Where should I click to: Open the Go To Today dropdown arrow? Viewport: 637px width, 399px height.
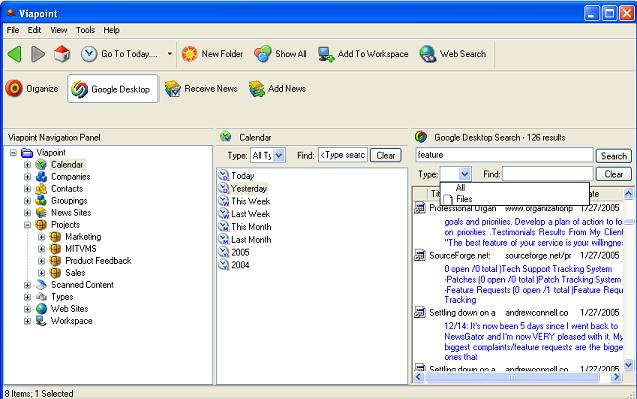tap(169, 54)
